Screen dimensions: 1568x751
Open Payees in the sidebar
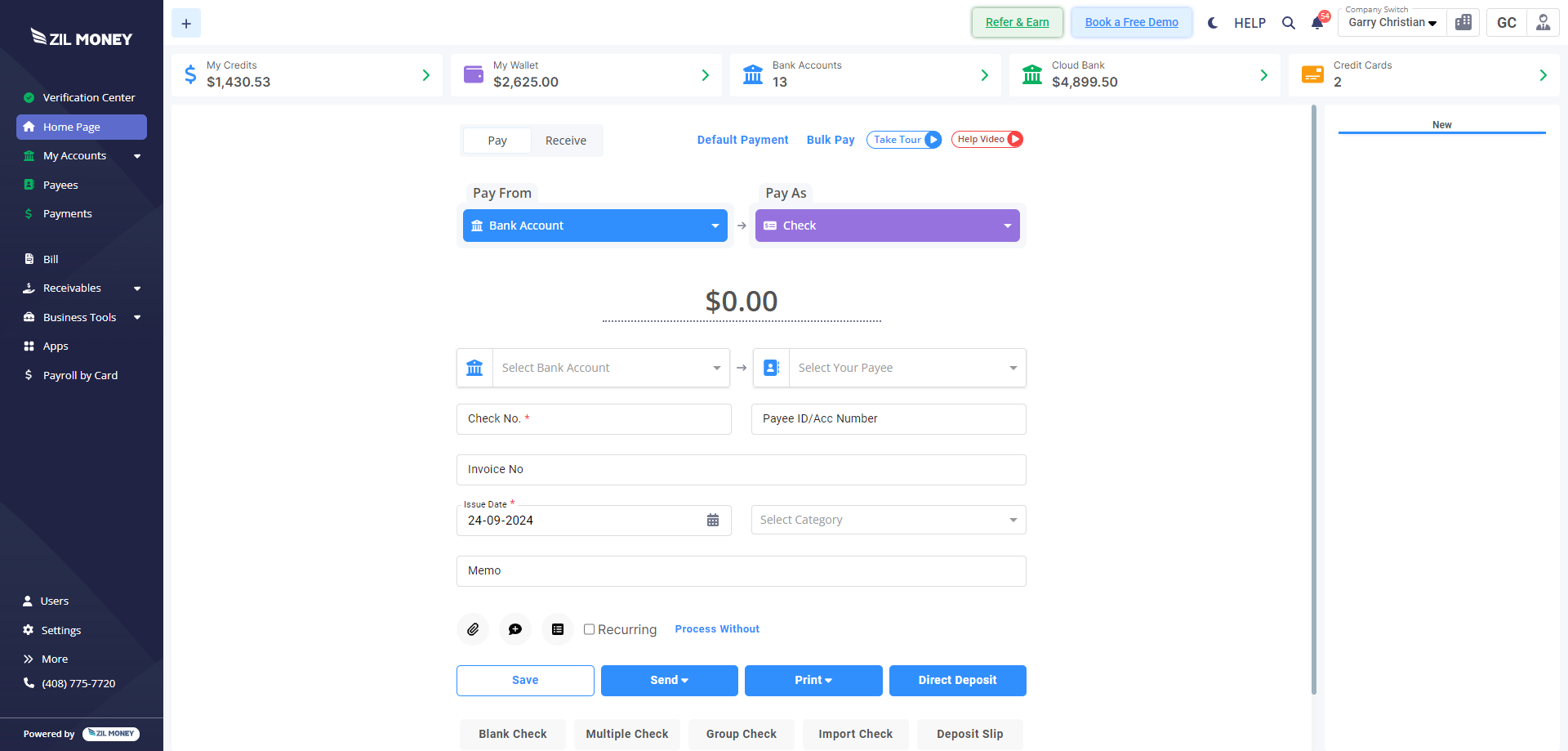pos(60,185)
